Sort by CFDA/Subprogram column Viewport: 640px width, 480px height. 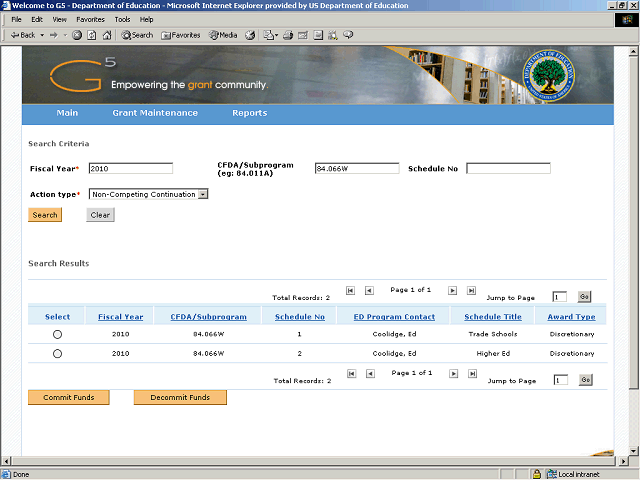209,317
